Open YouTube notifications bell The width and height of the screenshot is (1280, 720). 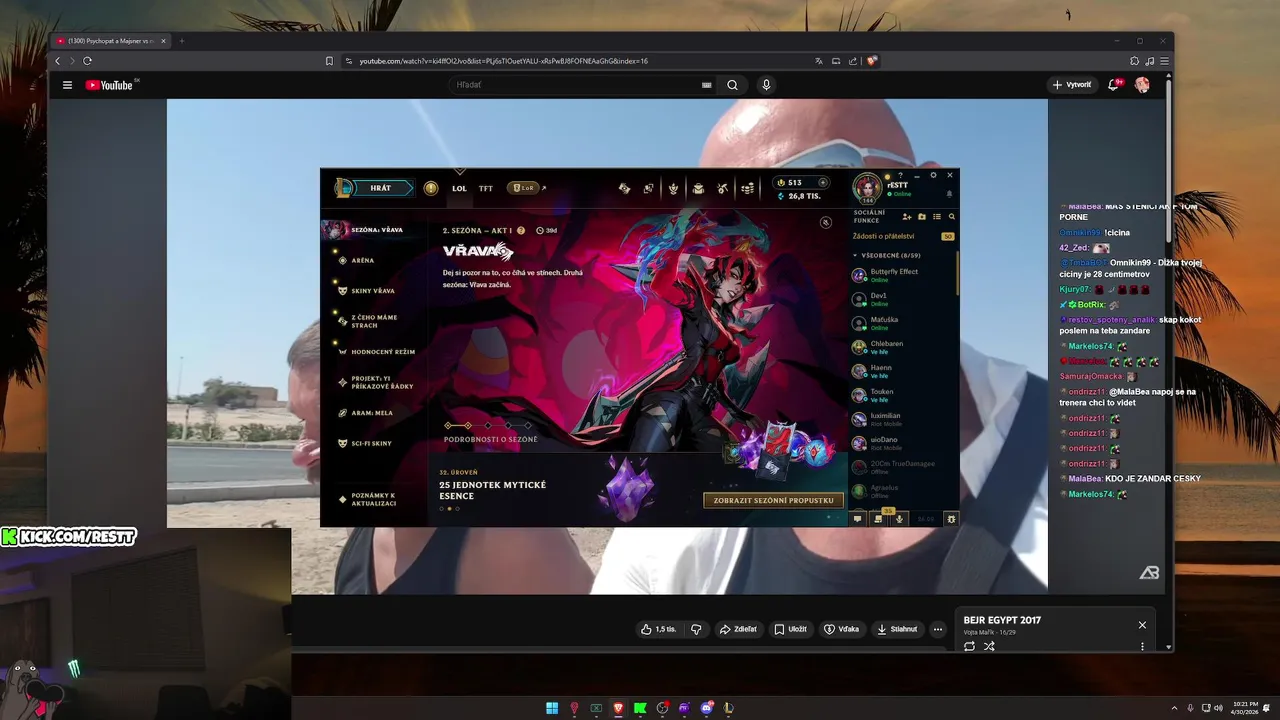tap(1113, 85)
